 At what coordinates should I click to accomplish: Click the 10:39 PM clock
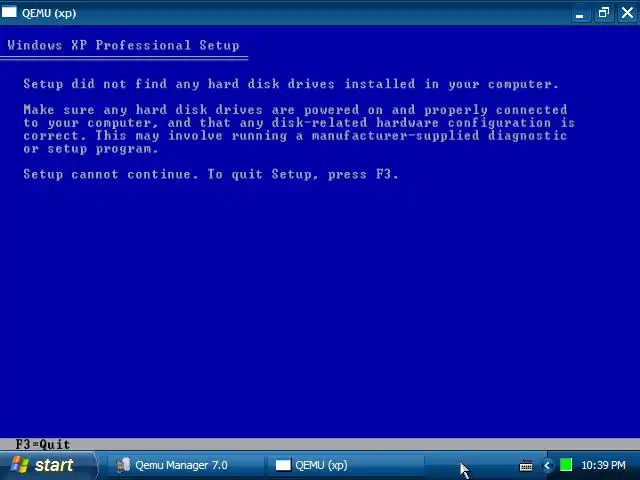coord(603,465)
